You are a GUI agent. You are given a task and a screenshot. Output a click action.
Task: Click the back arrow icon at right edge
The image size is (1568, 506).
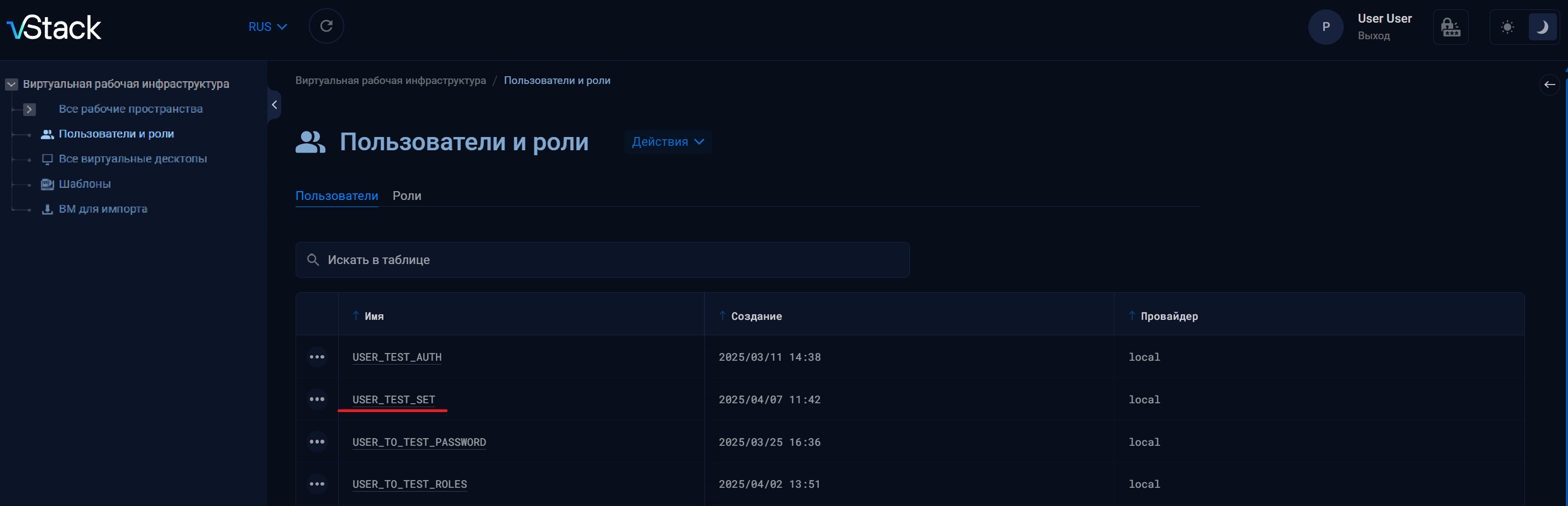(x=1549, y=85)
